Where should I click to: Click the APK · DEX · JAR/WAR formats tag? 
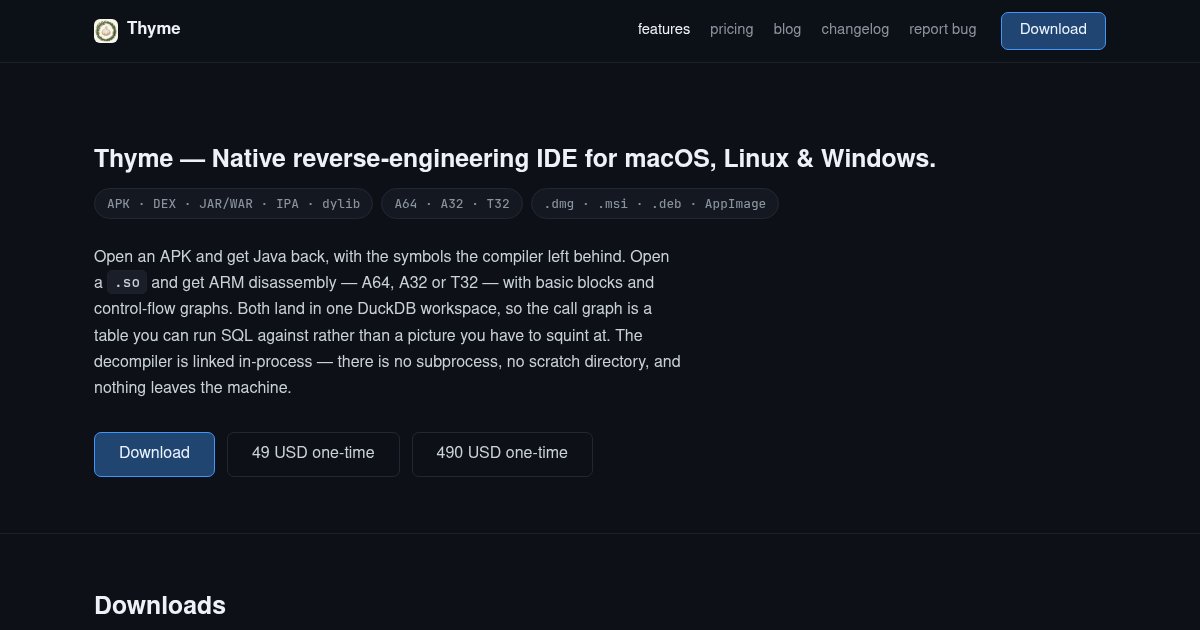click(233, 204)
